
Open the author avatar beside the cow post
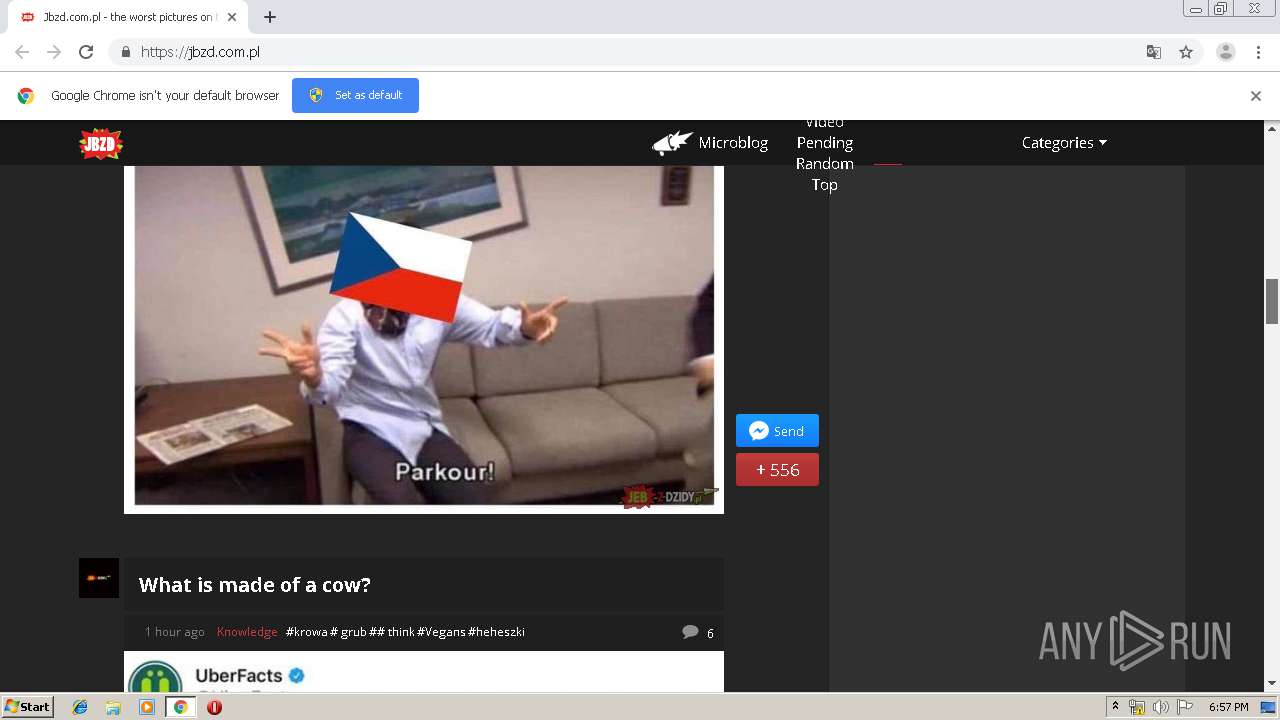(x=99, y=578)
